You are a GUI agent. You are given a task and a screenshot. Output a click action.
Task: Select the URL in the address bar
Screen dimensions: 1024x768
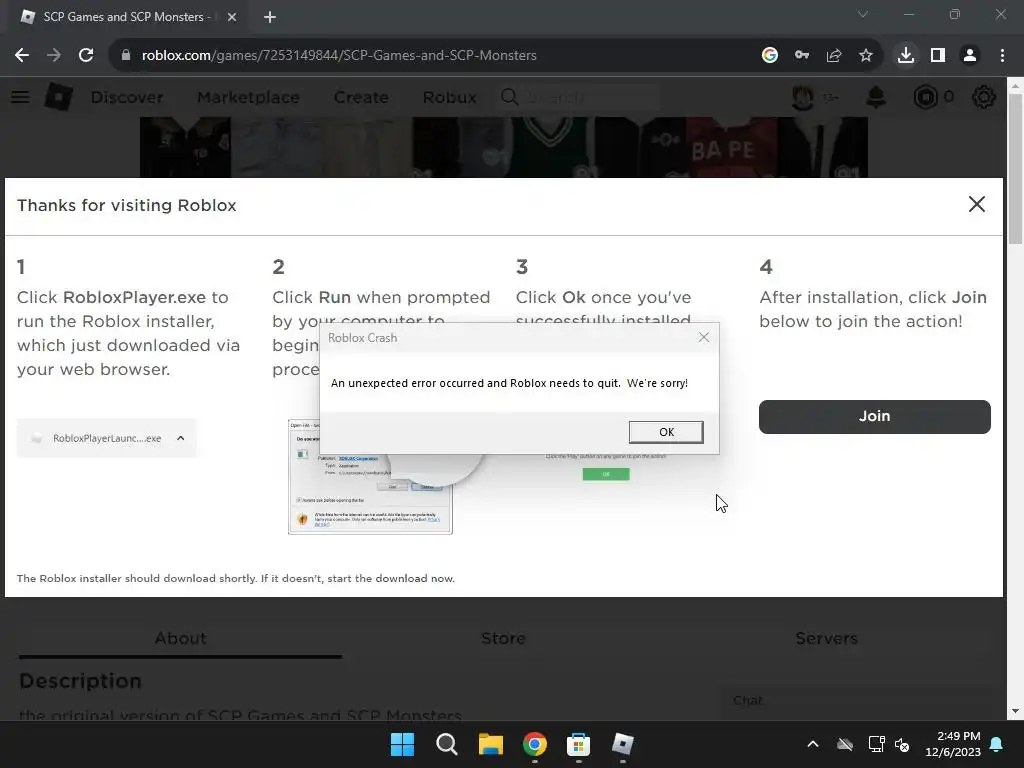339,56
